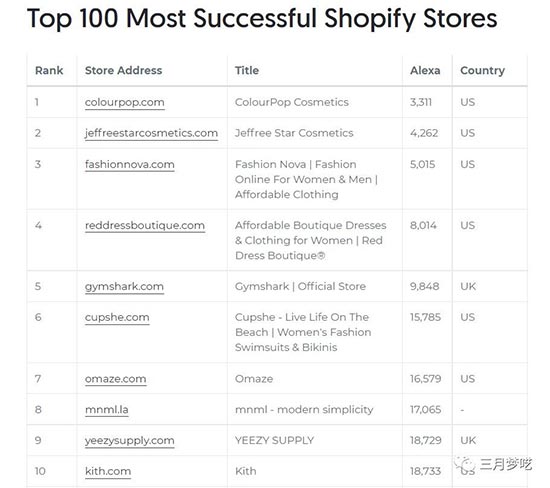The image size is (550, 488).
Task: Open yeezysupply.com store link
Action: [129, 441]
